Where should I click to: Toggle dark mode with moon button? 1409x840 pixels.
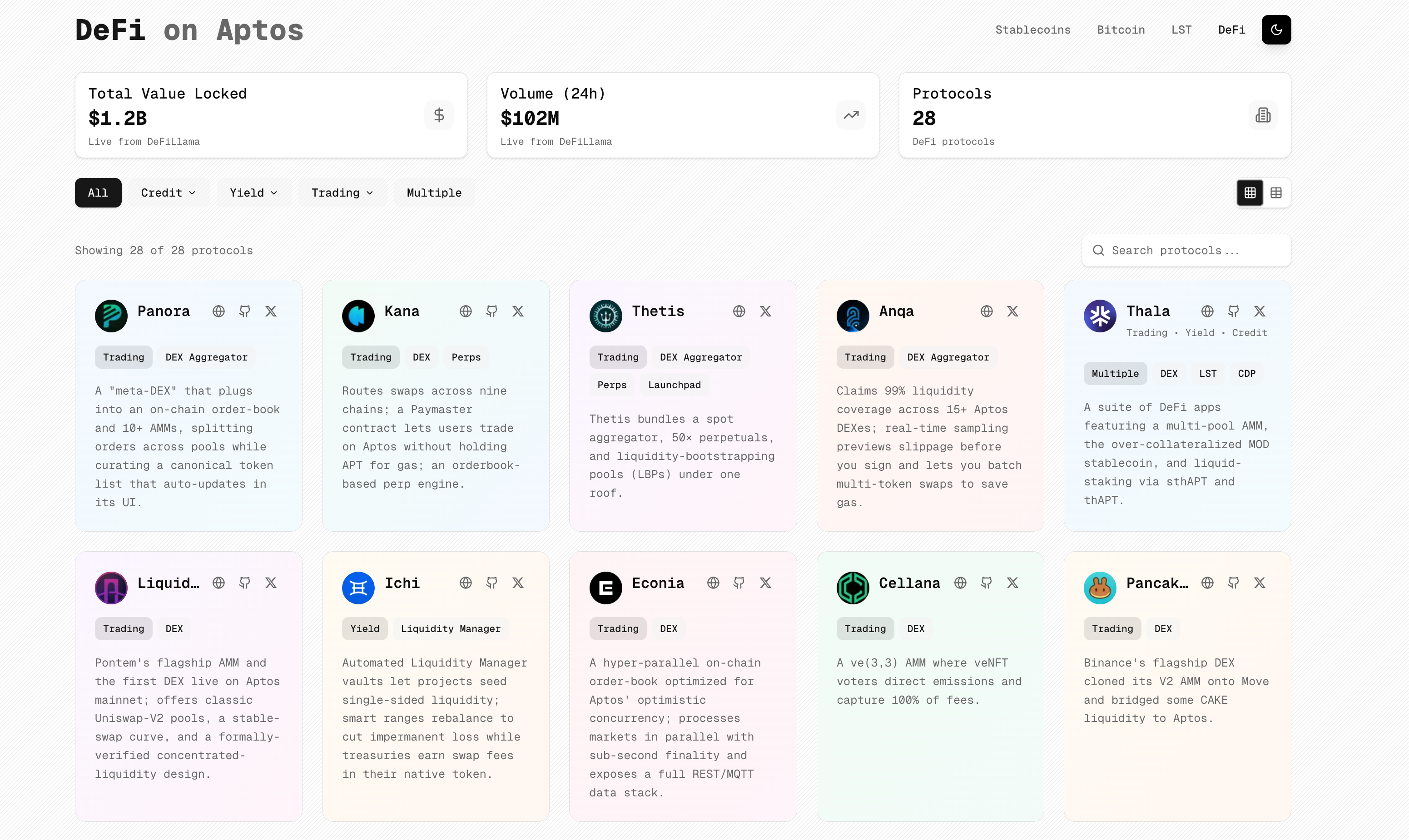[1276, 30]
